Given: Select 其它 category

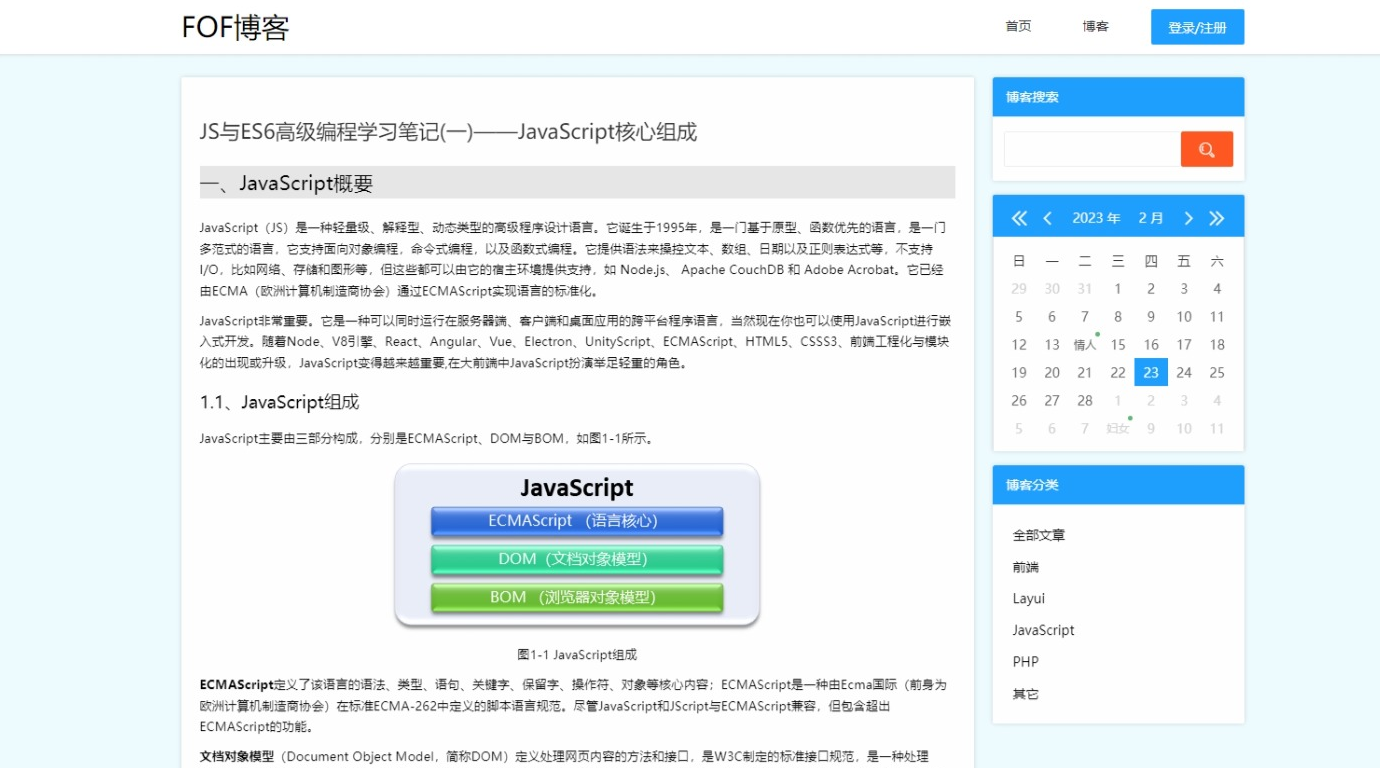Looking at the screenshot, I should point(1025,694).
